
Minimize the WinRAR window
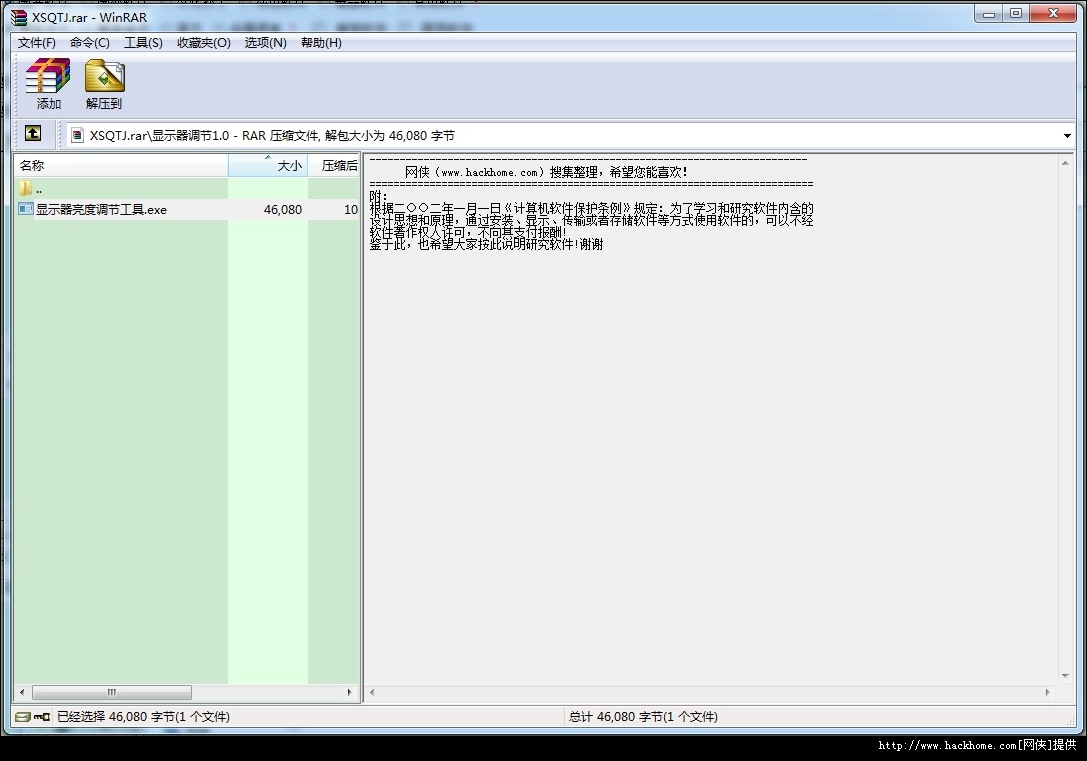point(989,14)
